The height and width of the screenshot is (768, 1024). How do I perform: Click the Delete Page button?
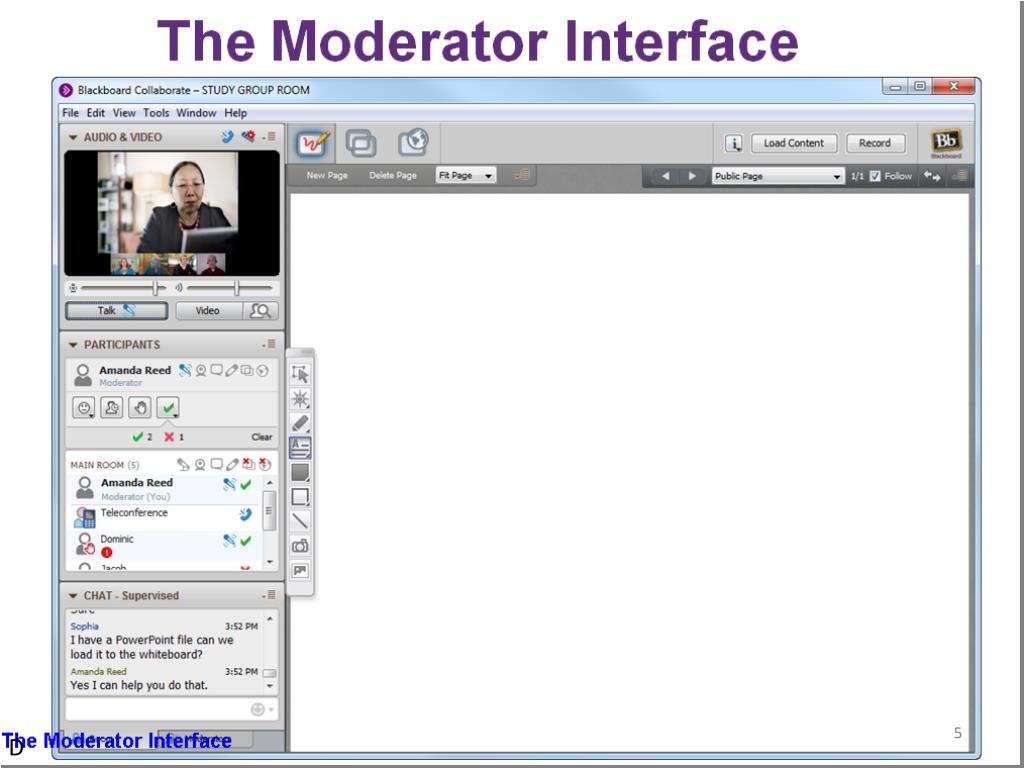(x=392, y=175)
